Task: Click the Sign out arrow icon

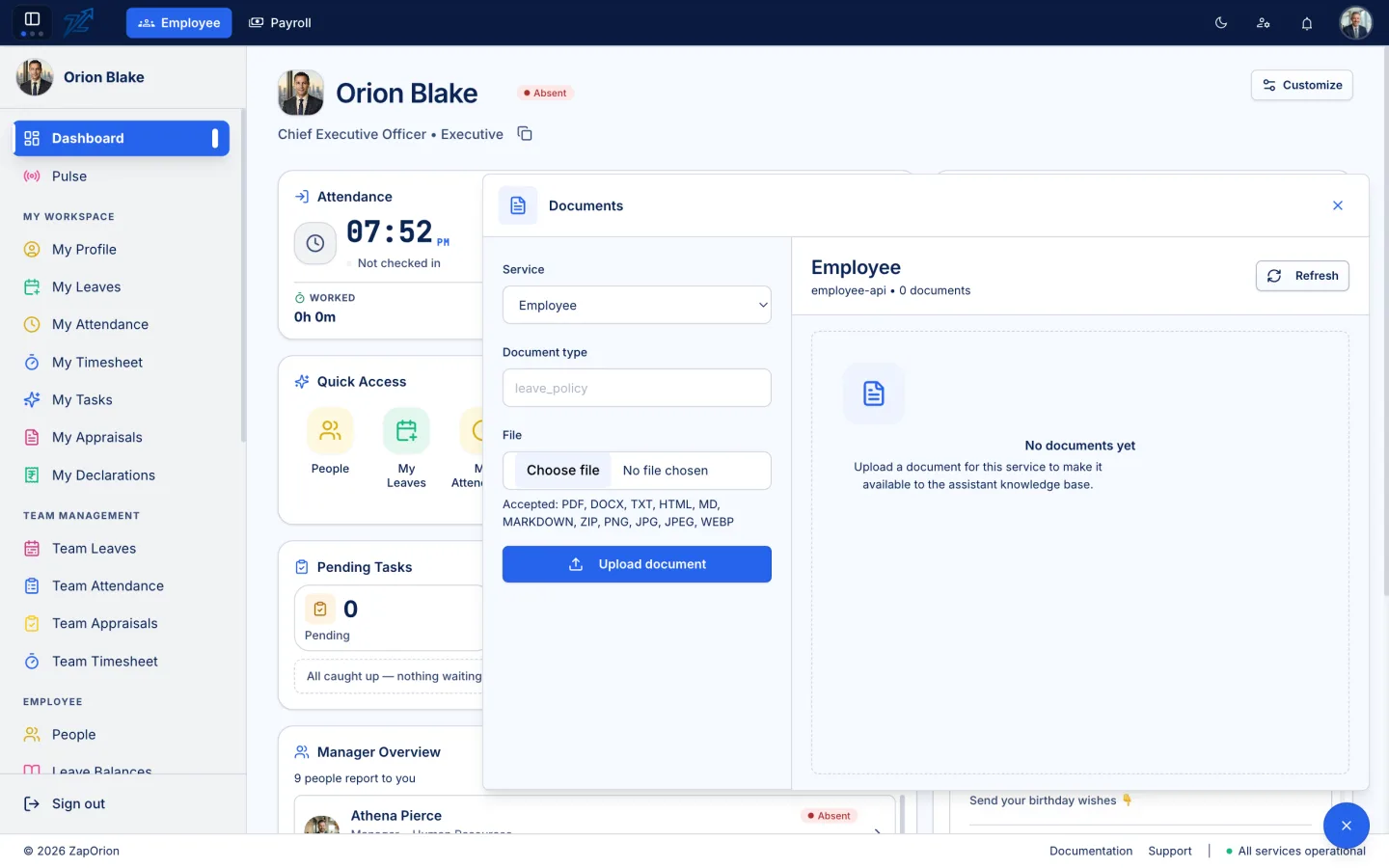Action: [x=32, y=803]
